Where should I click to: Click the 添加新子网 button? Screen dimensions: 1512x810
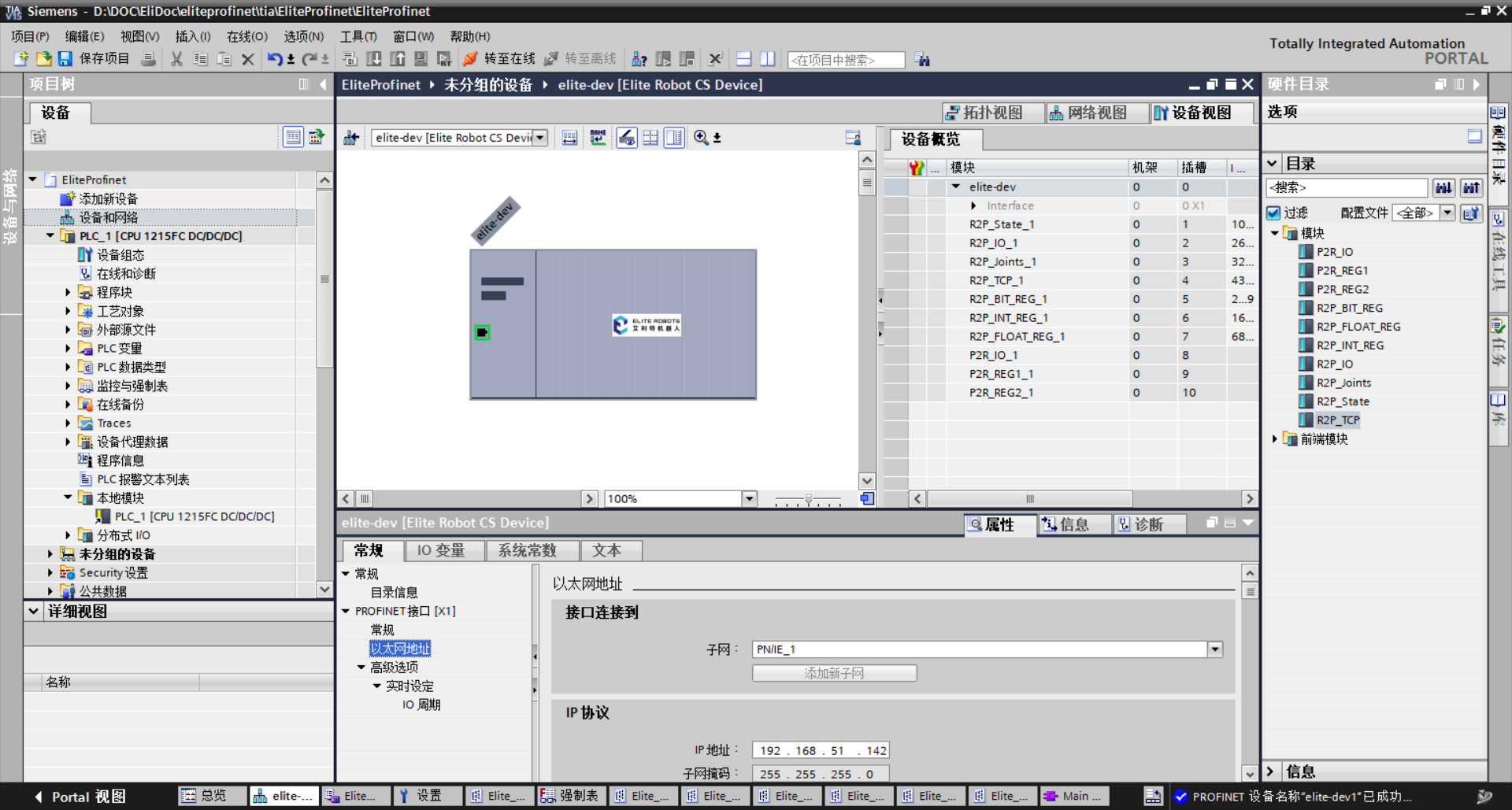tap(834, 674)
